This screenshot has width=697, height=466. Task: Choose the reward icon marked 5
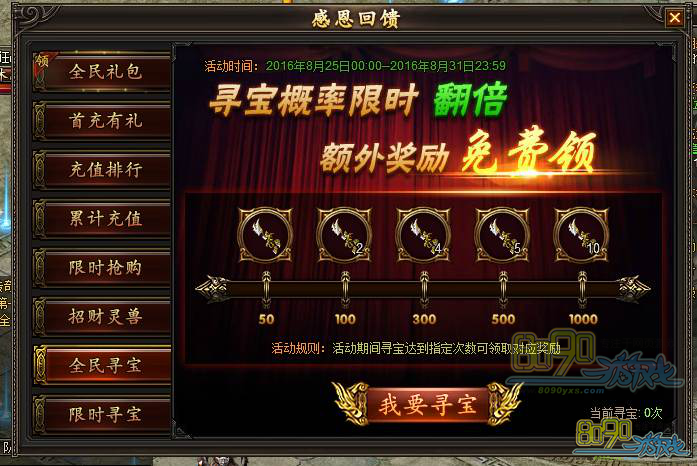tap(502, 234)
